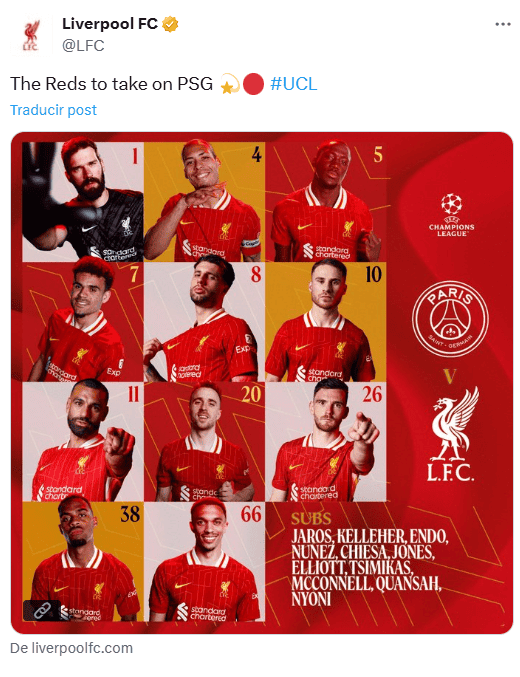Click player number 20 tile

click(x=204, y=442)
